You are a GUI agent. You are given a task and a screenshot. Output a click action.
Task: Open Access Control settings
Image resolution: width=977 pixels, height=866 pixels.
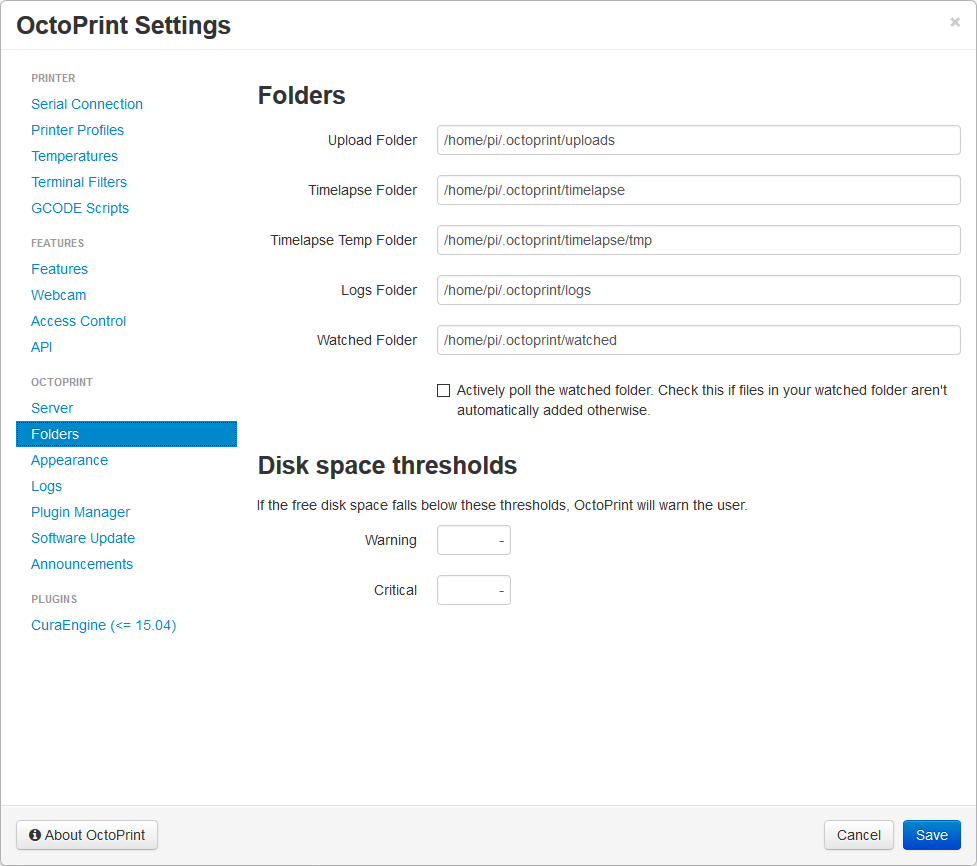pyautogui.click(x=79, y=321)
